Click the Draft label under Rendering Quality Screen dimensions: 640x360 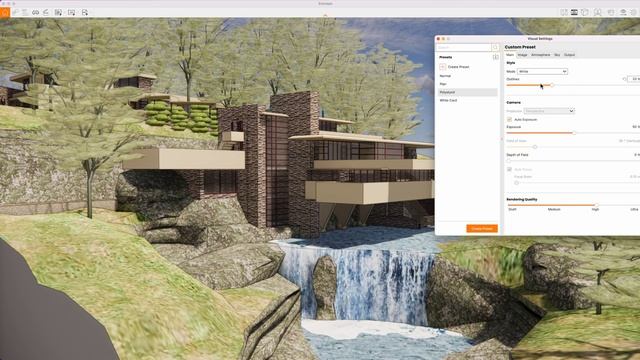pyautogui.click(x=512, y=209)
